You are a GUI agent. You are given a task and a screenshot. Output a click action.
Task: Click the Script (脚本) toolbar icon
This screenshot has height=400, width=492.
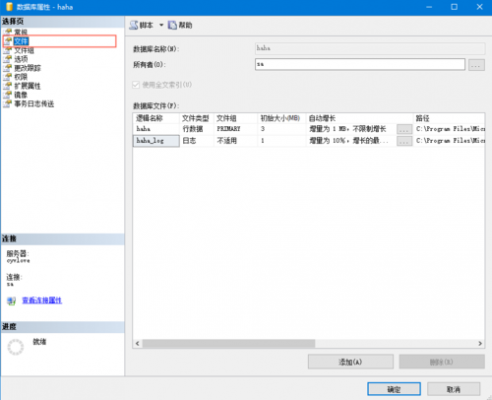134,25
